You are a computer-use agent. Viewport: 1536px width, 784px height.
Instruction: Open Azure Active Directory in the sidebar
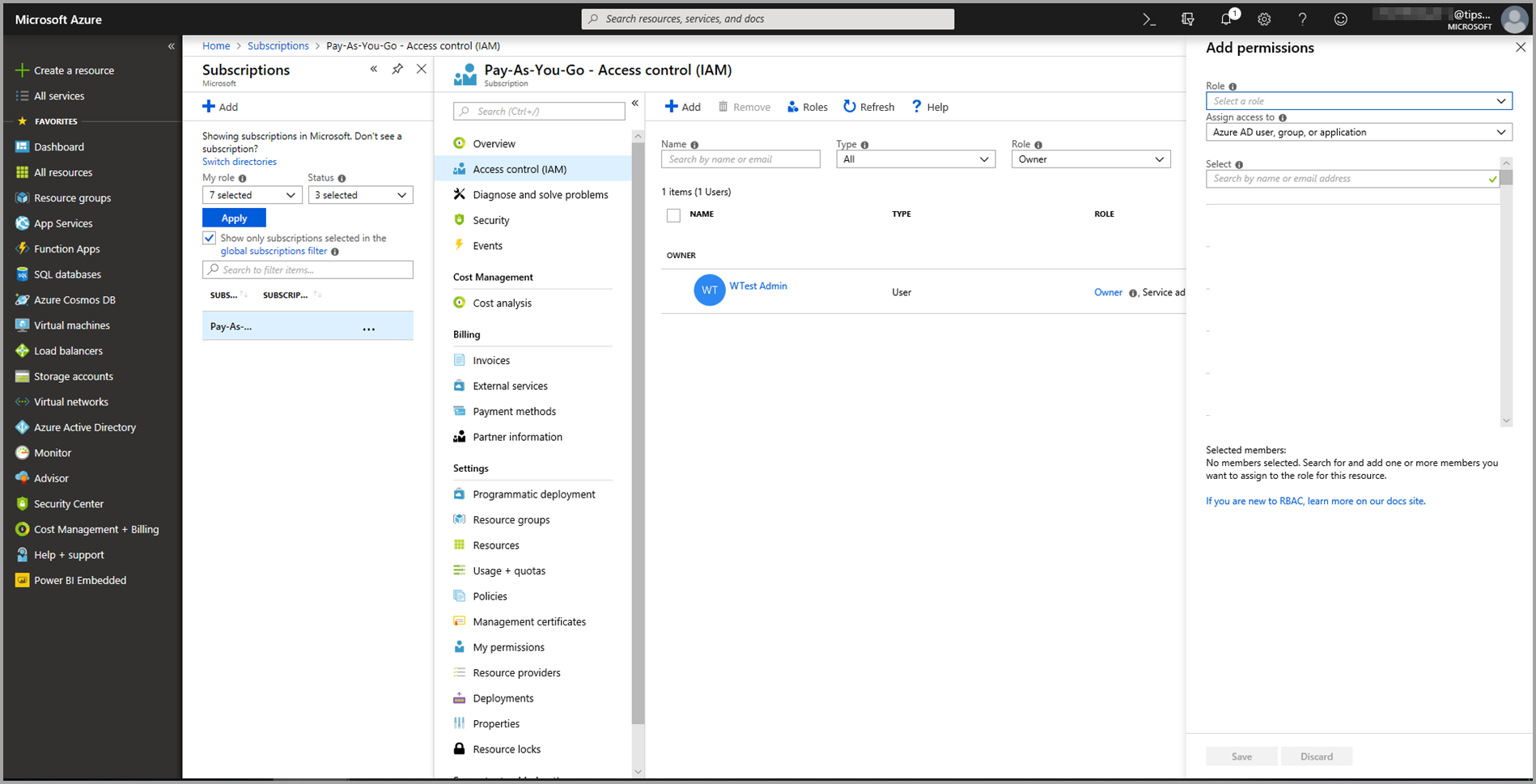[x=84, y=426]
